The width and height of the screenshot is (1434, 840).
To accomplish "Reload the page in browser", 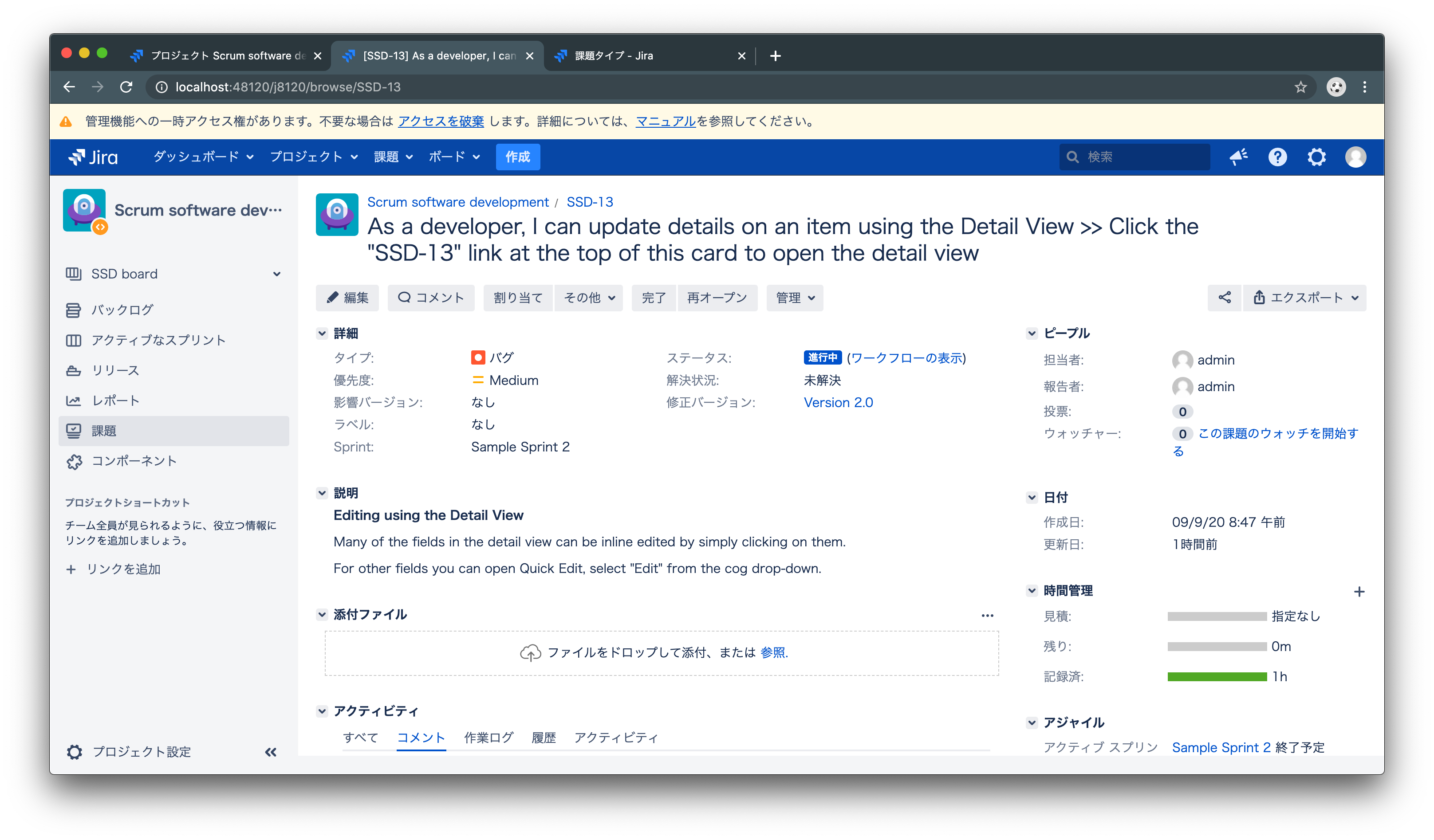I will [x=126, y=87].
